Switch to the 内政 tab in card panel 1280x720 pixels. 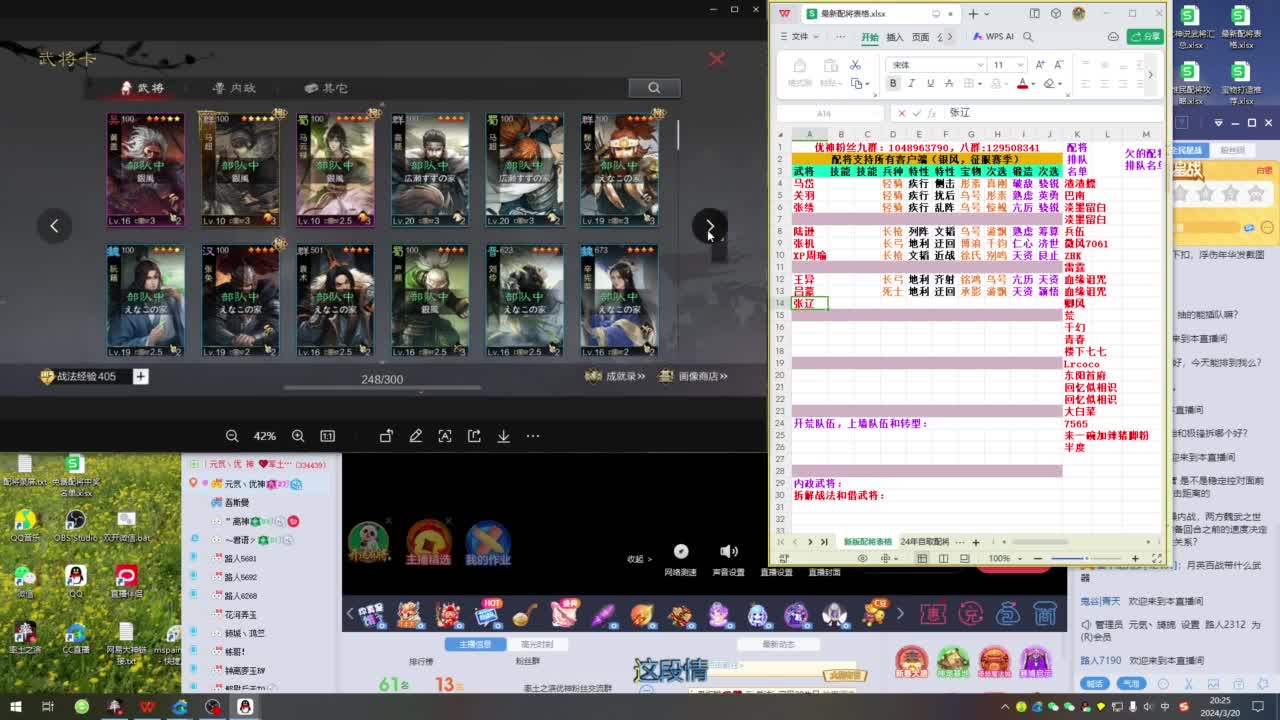tap(234, 88)
